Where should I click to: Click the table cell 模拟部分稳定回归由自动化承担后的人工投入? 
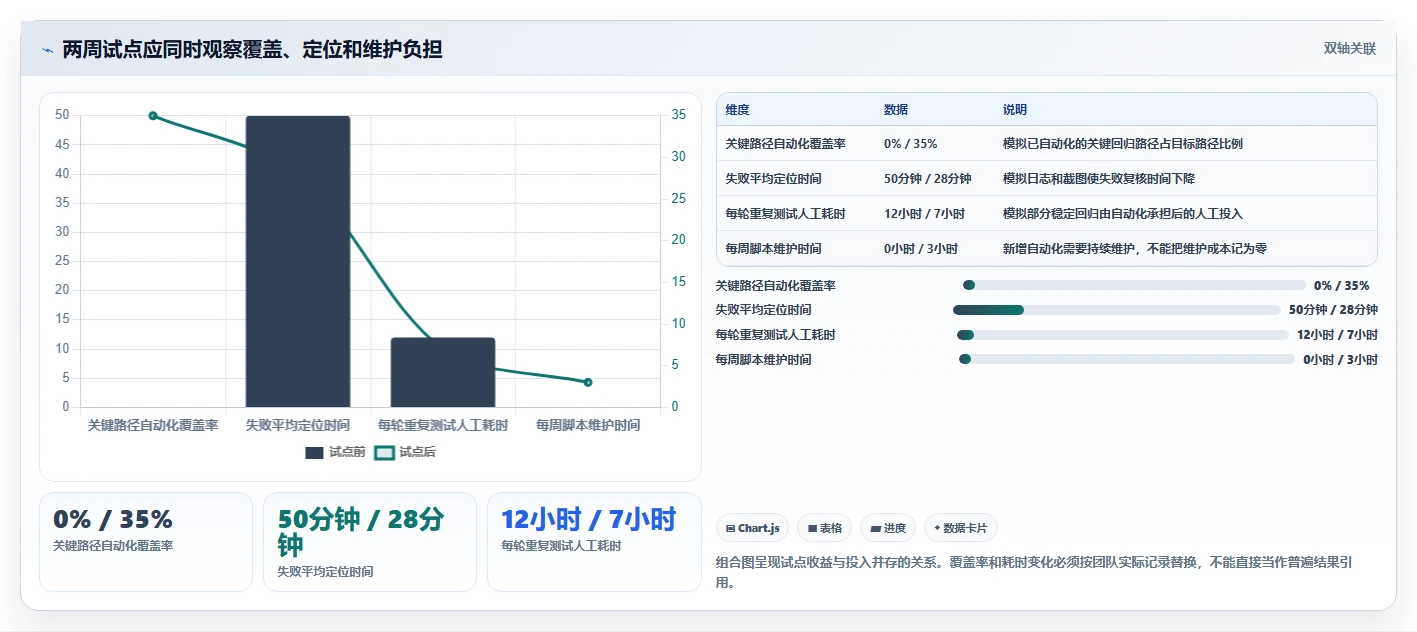pyautogui.click(x=1123, y=214)
